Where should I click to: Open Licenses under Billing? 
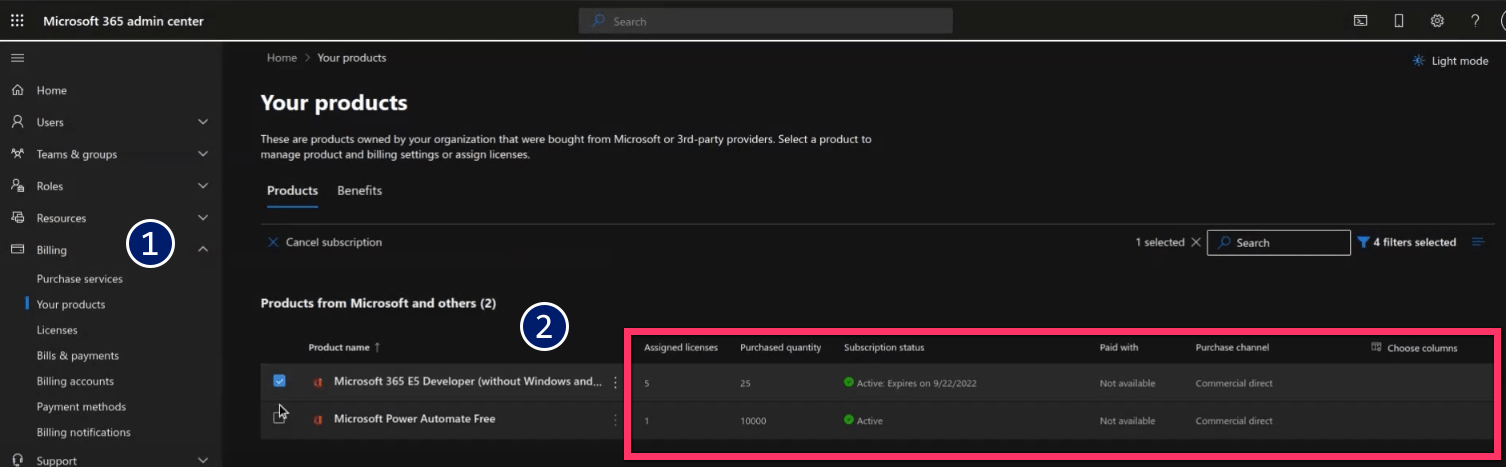click(x=57, y=330)
